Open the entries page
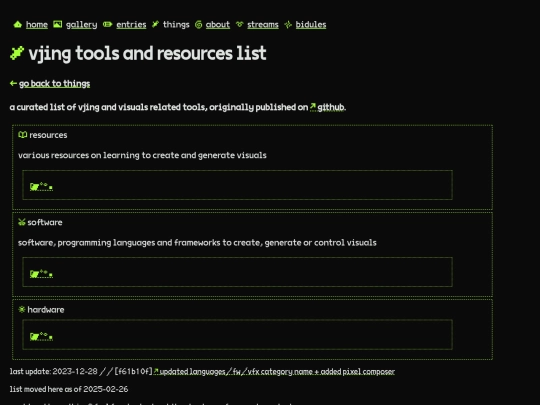 [x=131, y=24]
